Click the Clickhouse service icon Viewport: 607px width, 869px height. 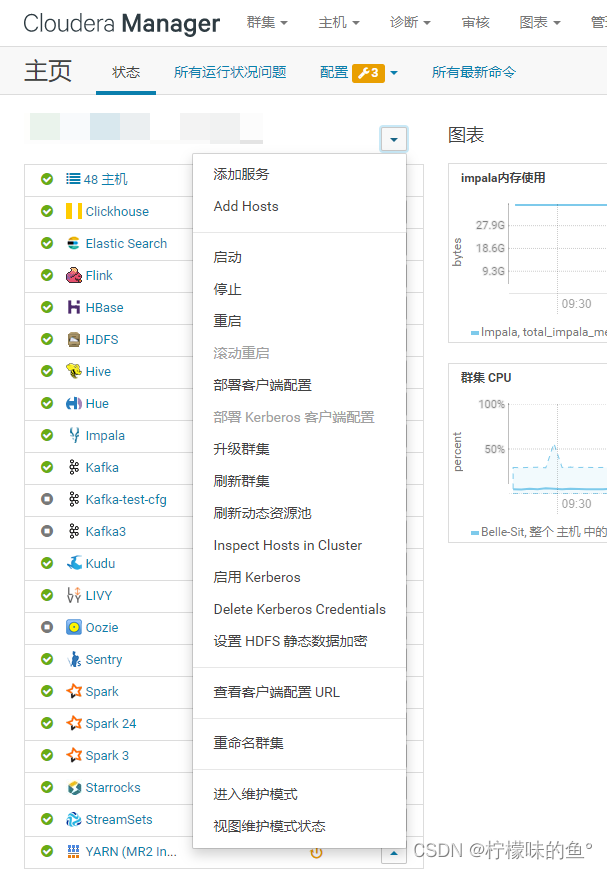74,211
